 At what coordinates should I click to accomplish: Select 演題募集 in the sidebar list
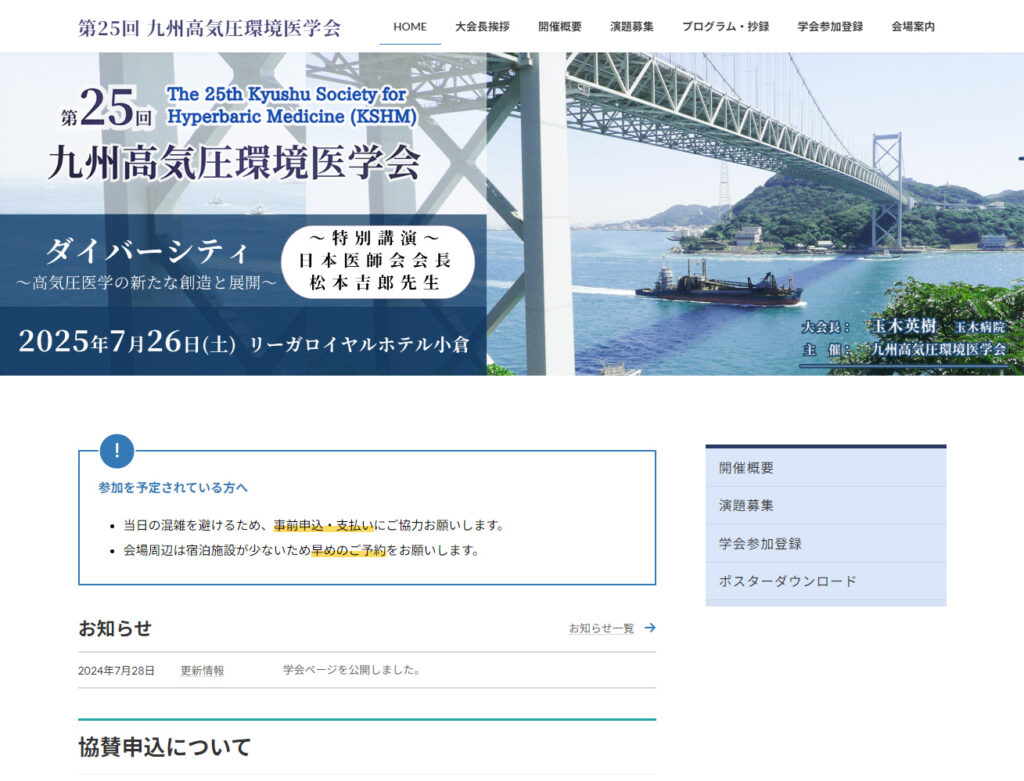746,506
